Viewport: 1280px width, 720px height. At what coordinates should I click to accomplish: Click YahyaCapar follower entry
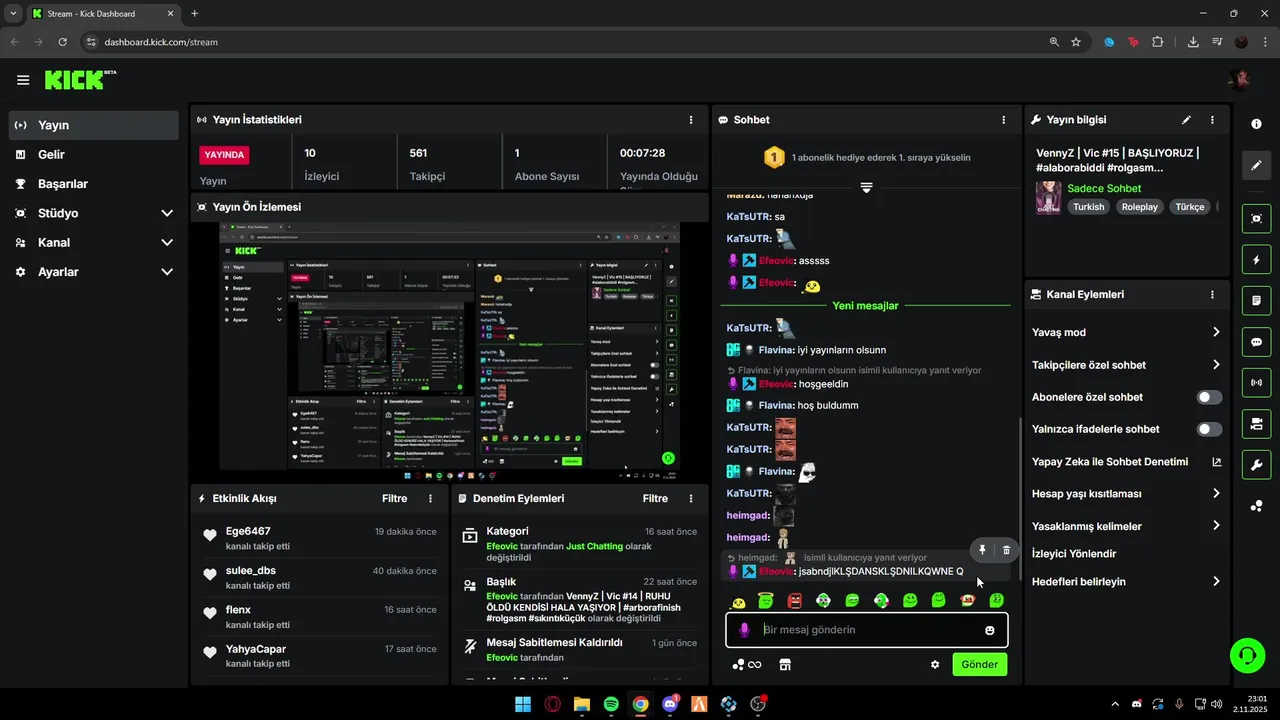coord(256,649)
